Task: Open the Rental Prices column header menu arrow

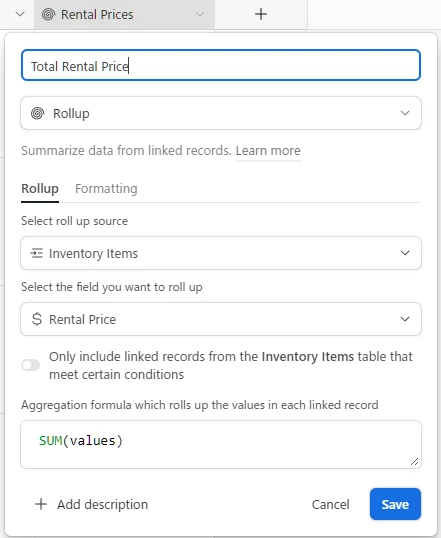Action: click(200, 14)
